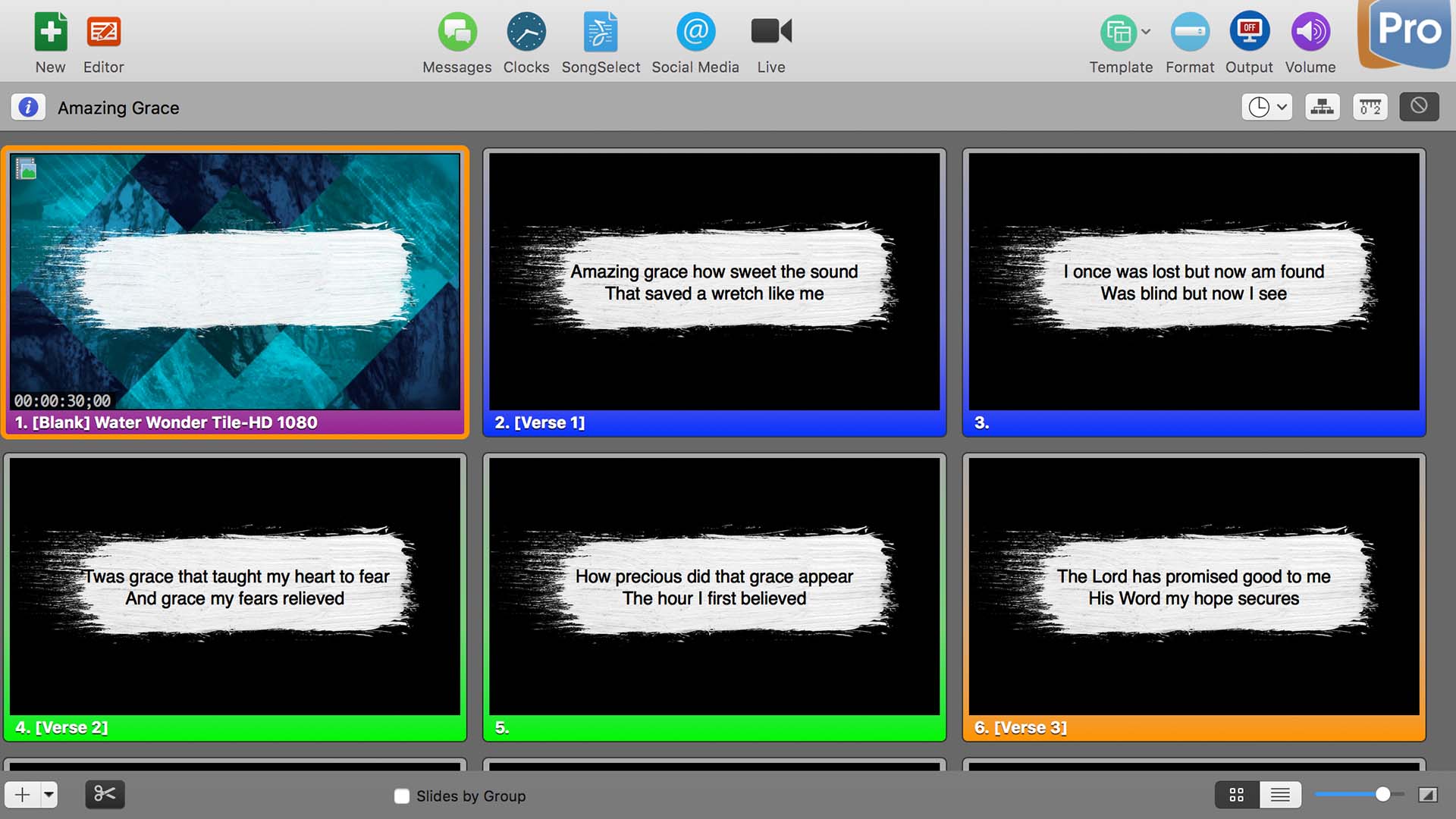Open the Social Media tool

(695, 33)
